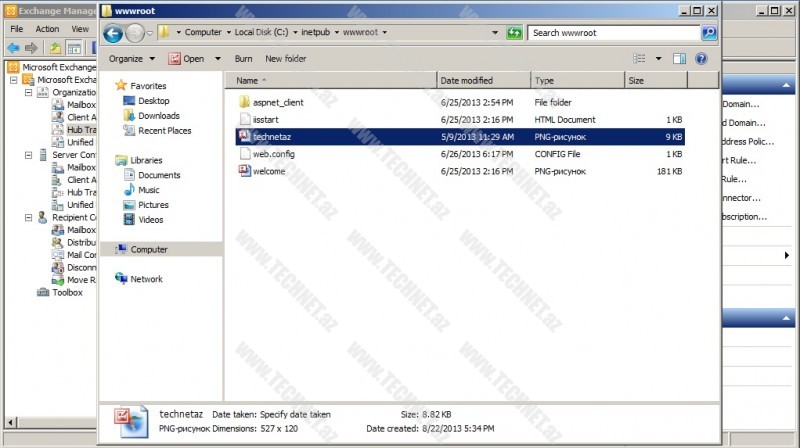800x448 pixels.
Task: Select the welcome PNG file
Action: (x=269, y=171)
